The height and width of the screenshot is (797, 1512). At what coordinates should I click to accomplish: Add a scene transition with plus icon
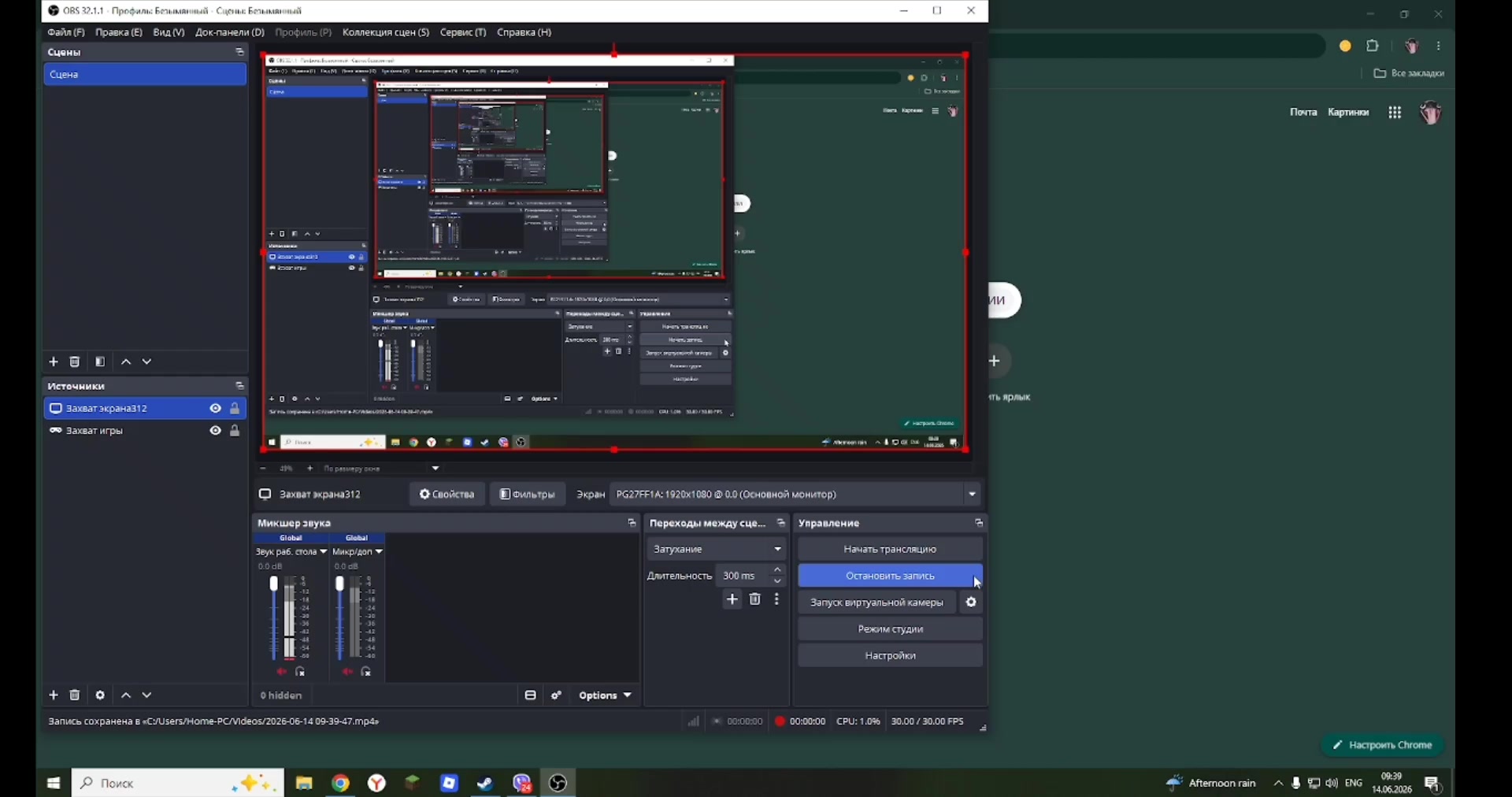(x=732, y=600)
